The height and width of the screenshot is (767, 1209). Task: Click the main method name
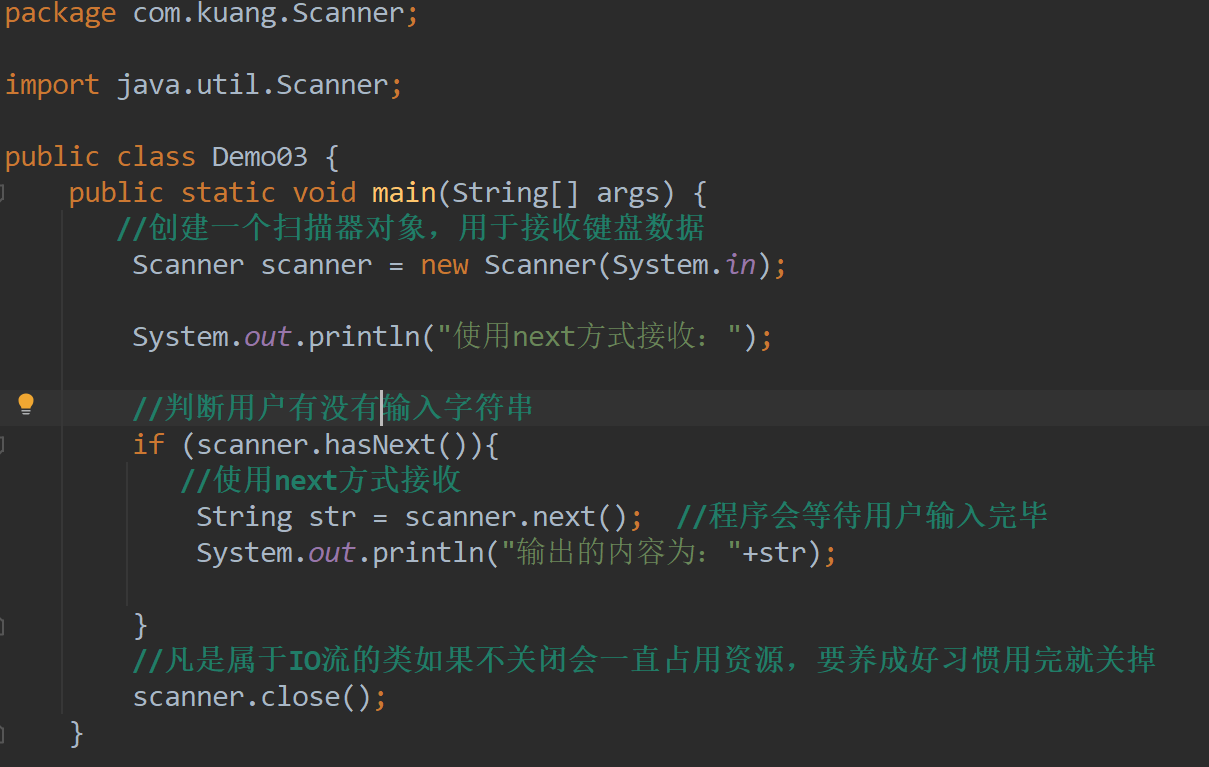[x=404, y=192]
